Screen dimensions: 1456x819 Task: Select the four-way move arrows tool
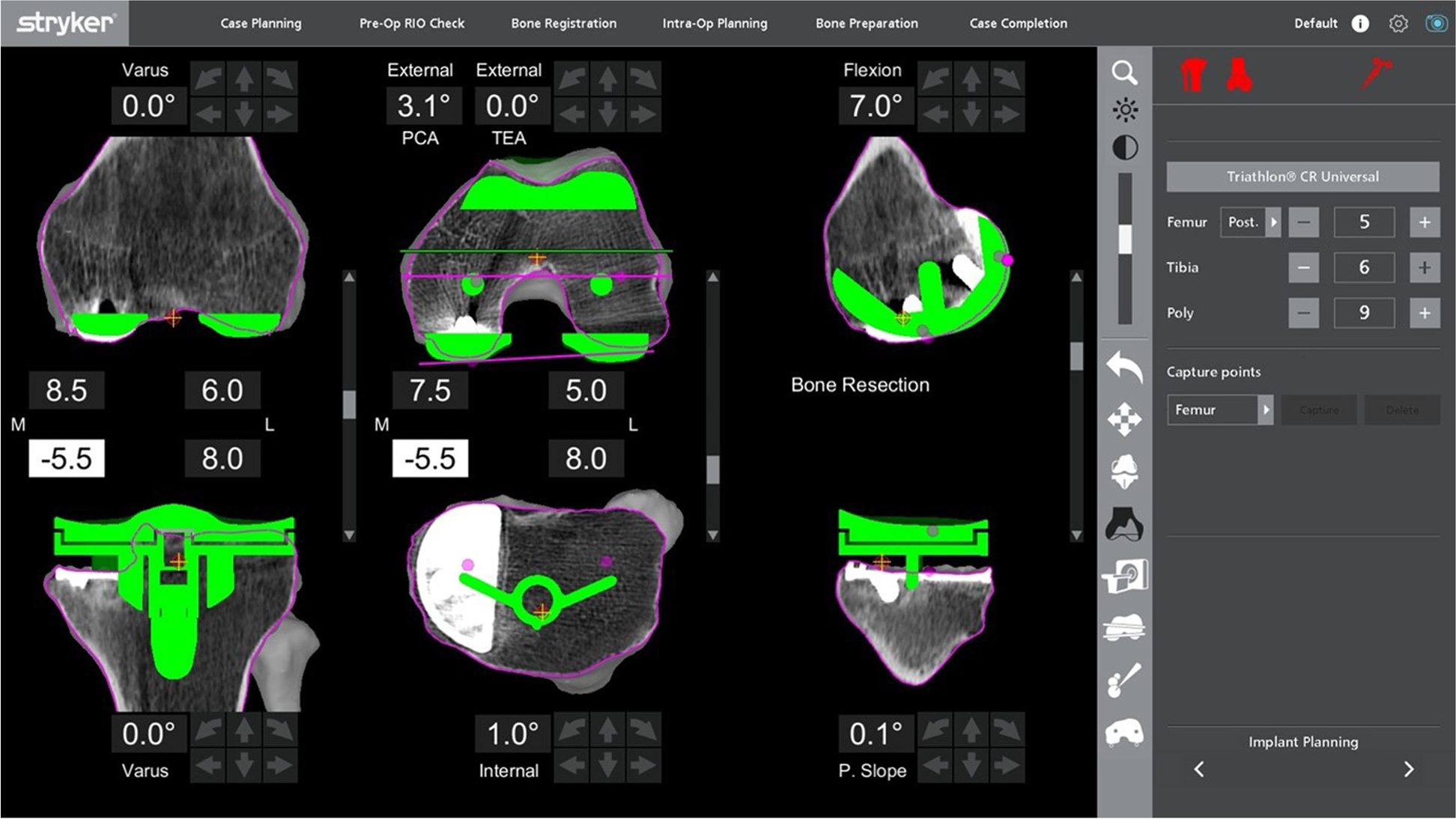tap(1124, 419)
